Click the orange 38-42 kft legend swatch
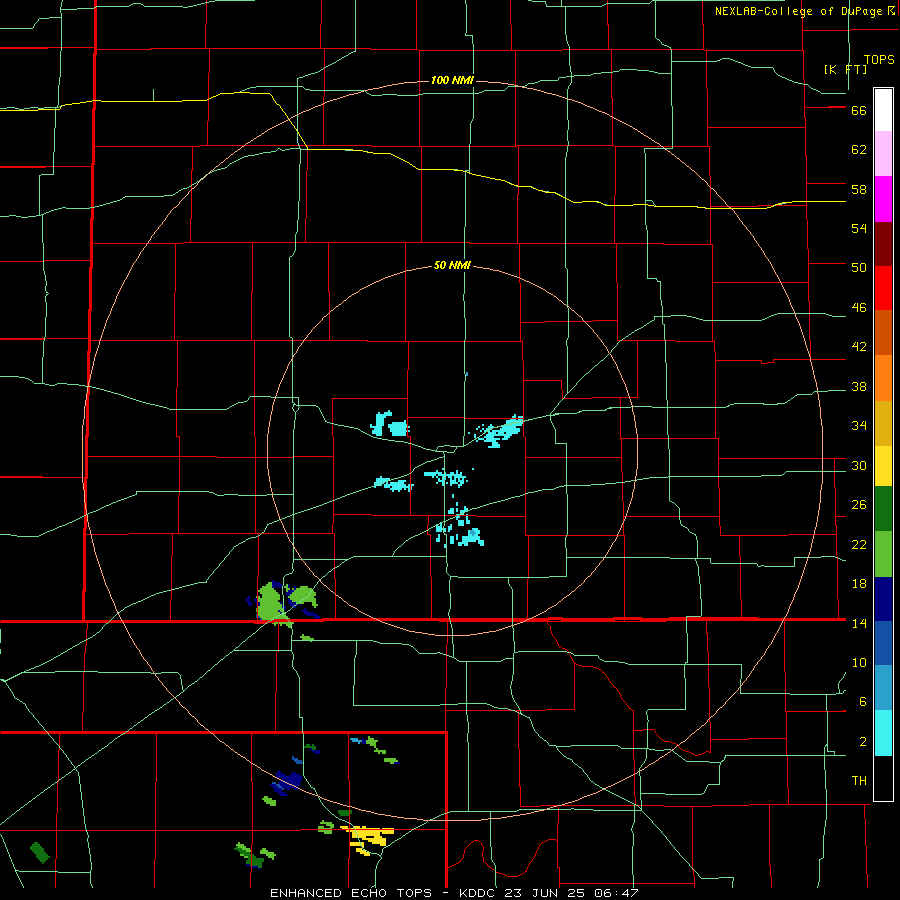Viewport: 900px width, 900px height. coord(883,377)
